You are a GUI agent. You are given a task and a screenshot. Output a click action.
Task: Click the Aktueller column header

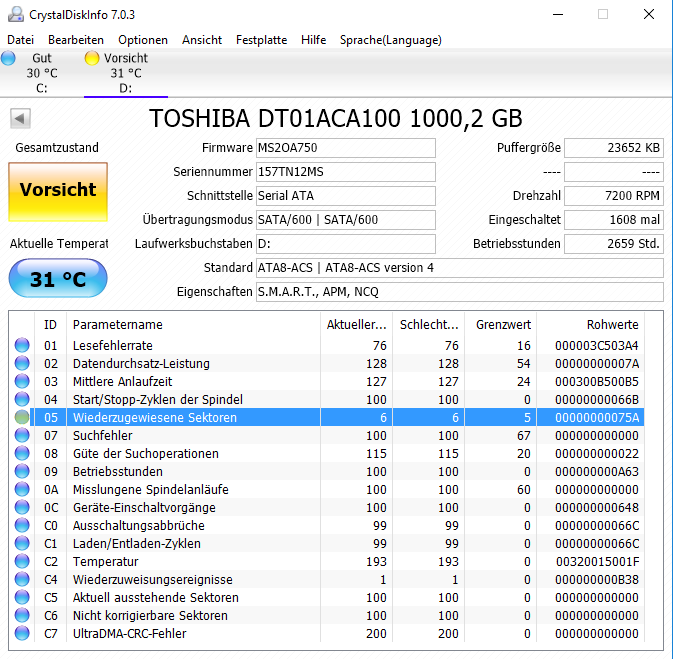pyautogui.click(x=356, y=325)
